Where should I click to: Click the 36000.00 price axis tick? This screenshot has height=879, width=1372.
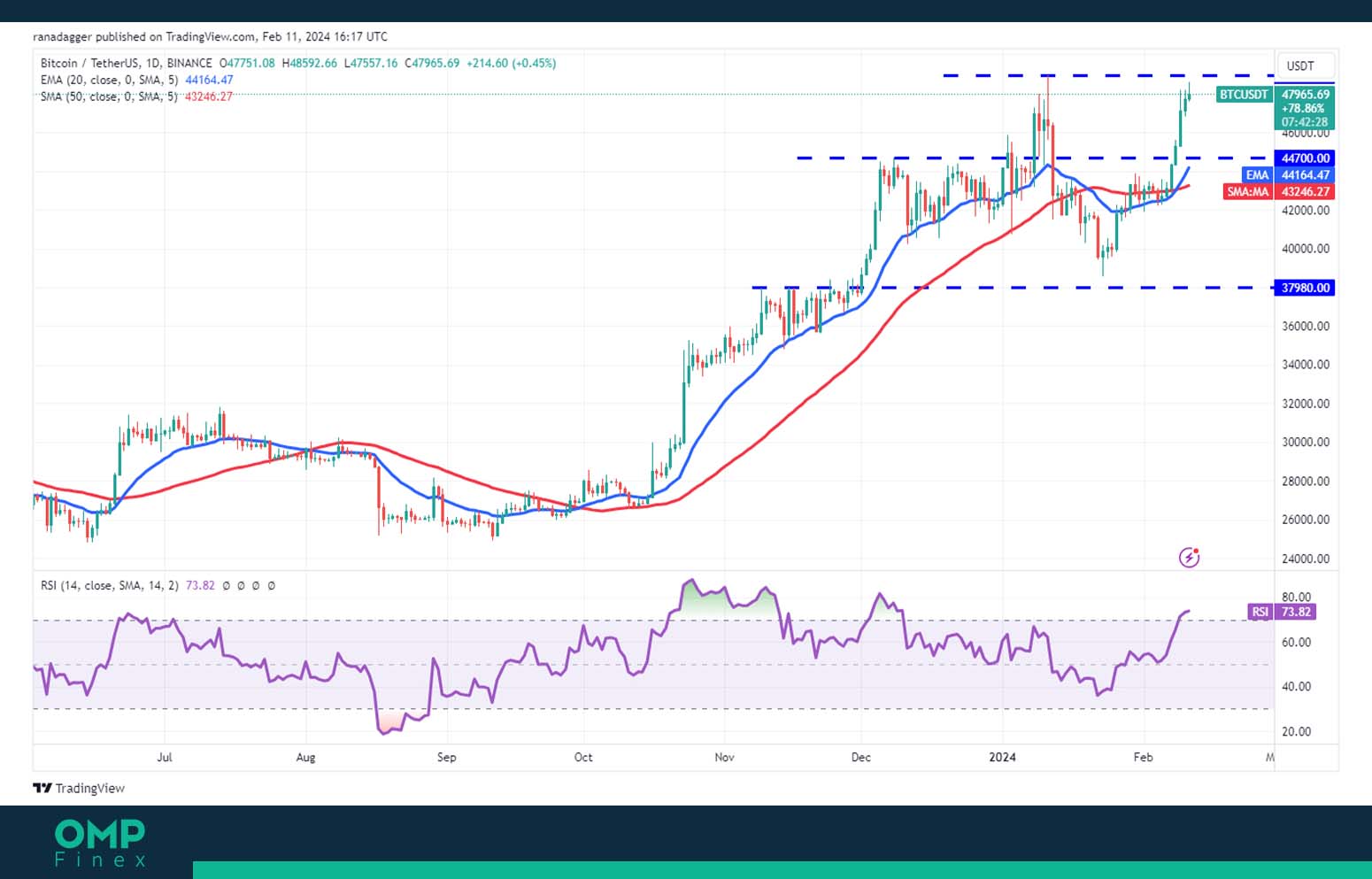[x=1306, y=326]
